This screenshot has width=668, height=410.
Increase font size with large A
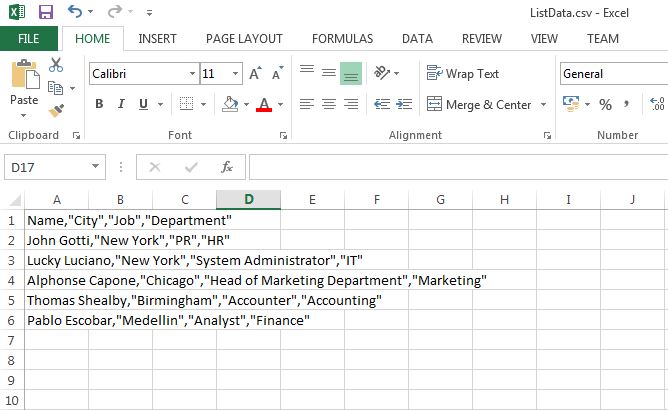(255, 73)
